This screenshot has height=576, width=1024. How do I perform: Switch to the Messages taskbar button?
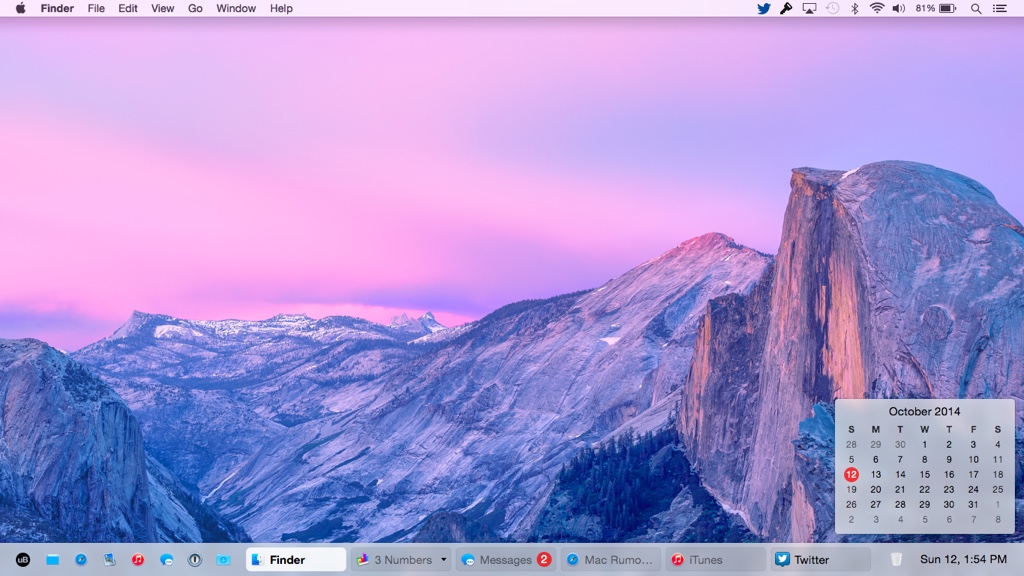click(505, 560)
